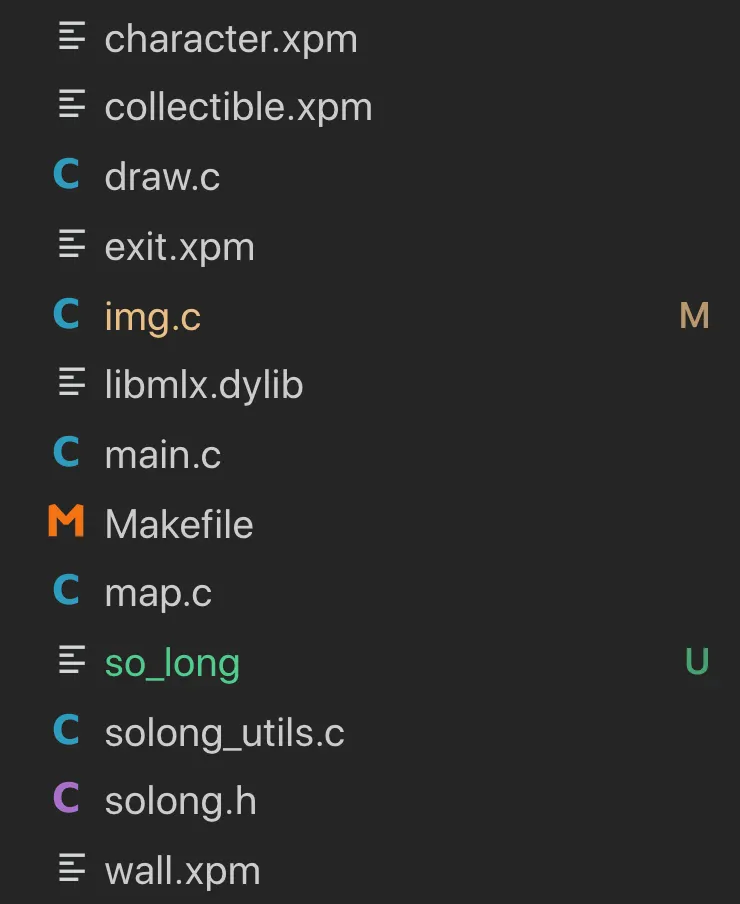Open main.c source file
This screenshot has height=904, width=740.
pos(162,455)
